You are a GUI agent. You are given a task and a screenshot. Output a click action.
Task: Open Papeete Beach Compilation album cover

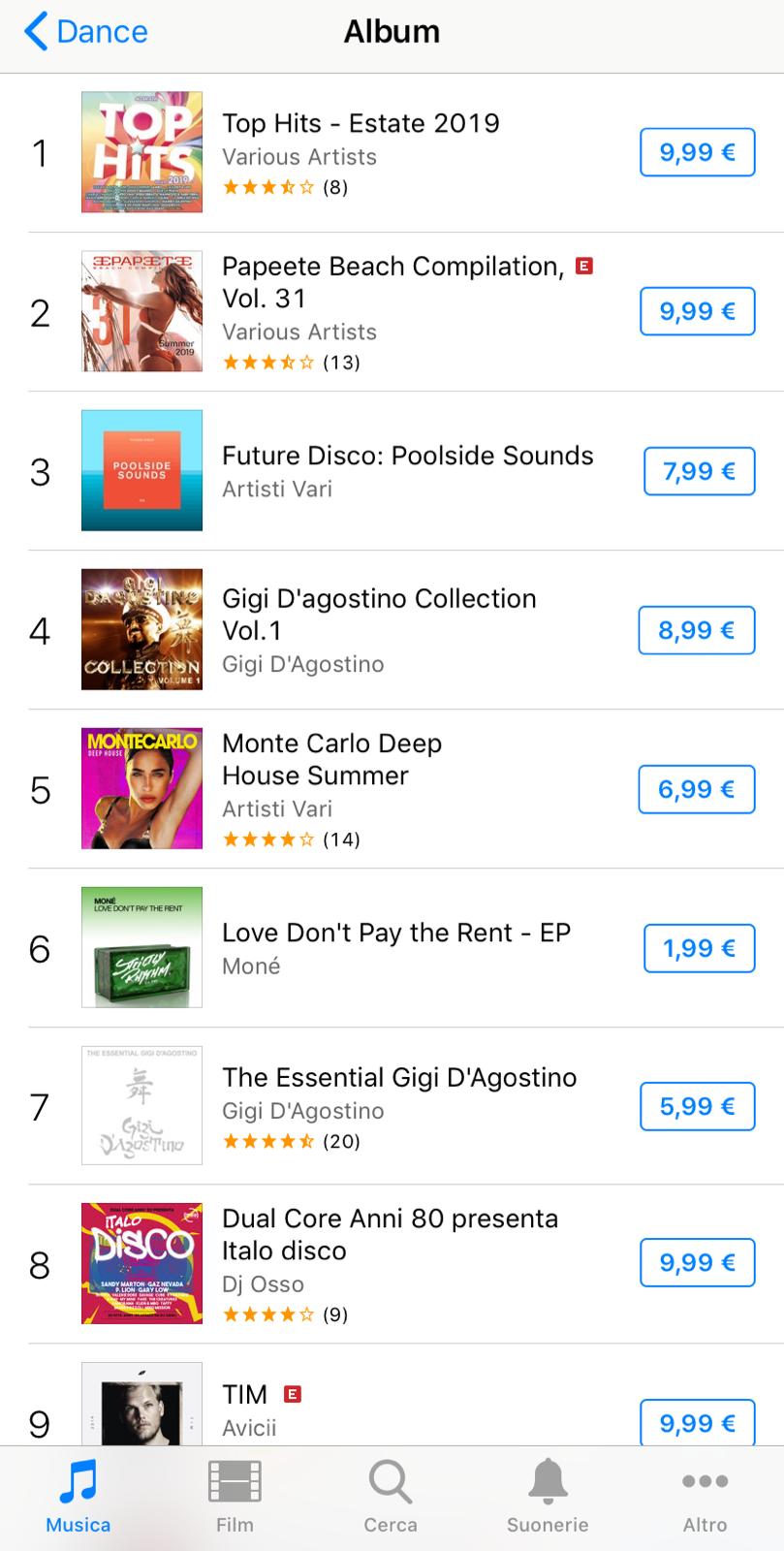click(141, 311)
